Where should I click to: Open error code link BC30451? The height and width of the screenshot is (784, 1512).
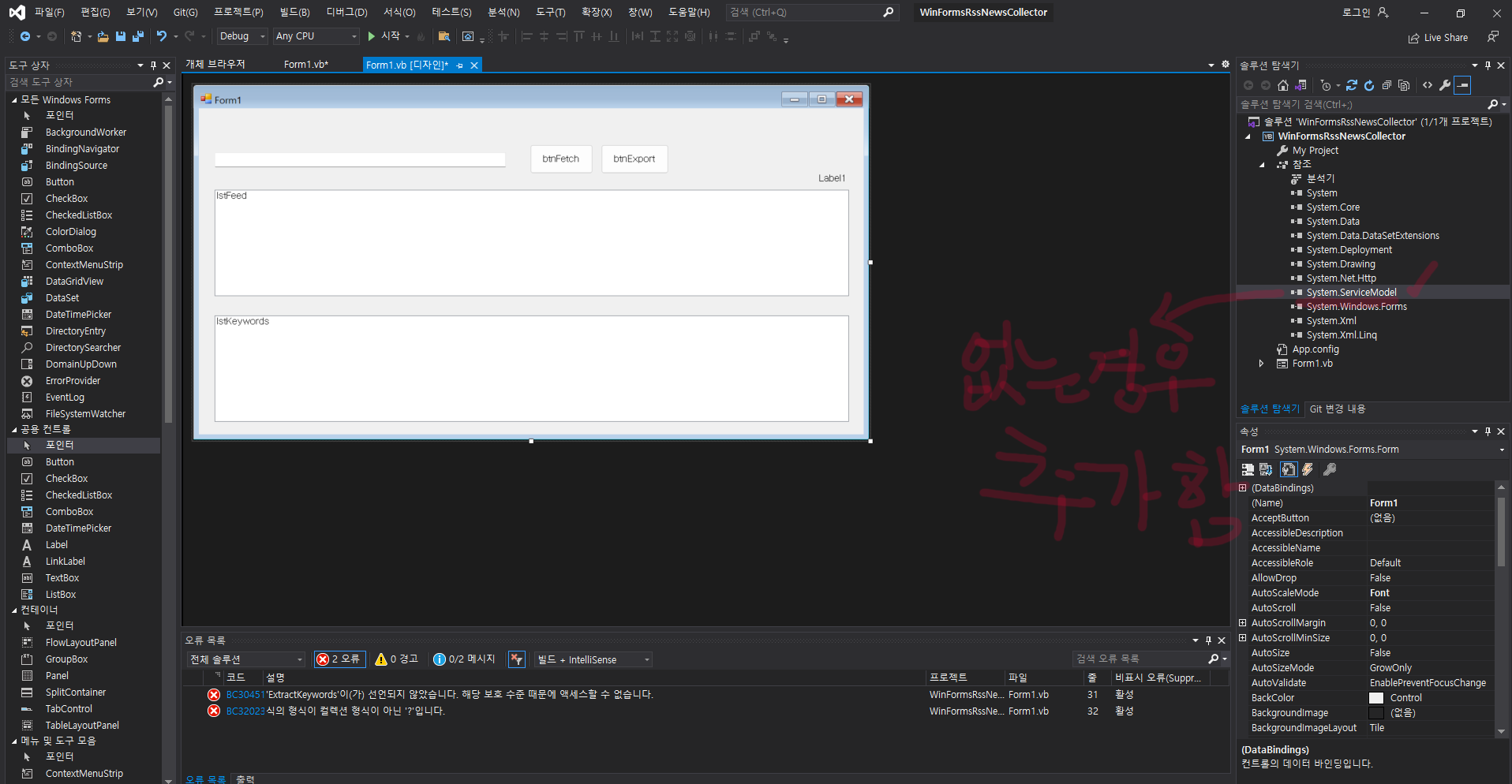(245, 695)
